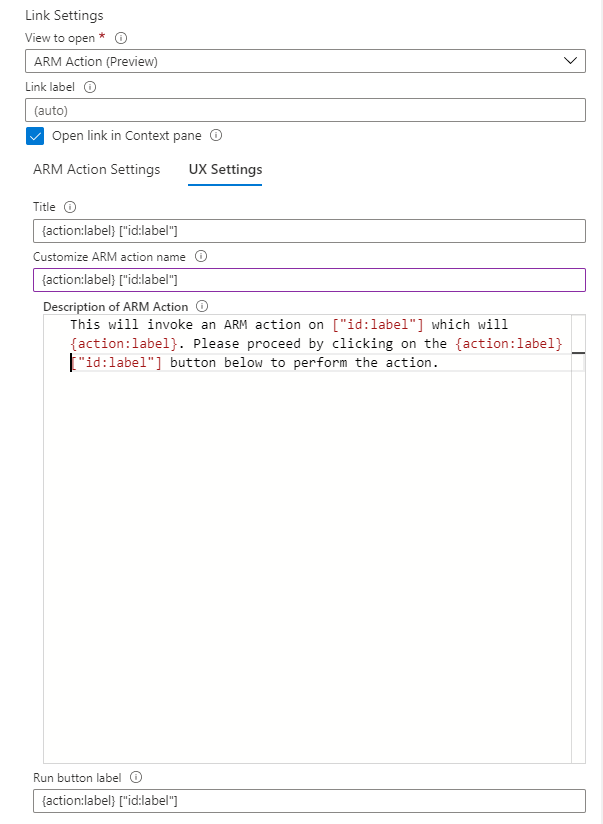Expand the View to open dropdown arrow
Screen dimensions: 603x824
point(570,61)
